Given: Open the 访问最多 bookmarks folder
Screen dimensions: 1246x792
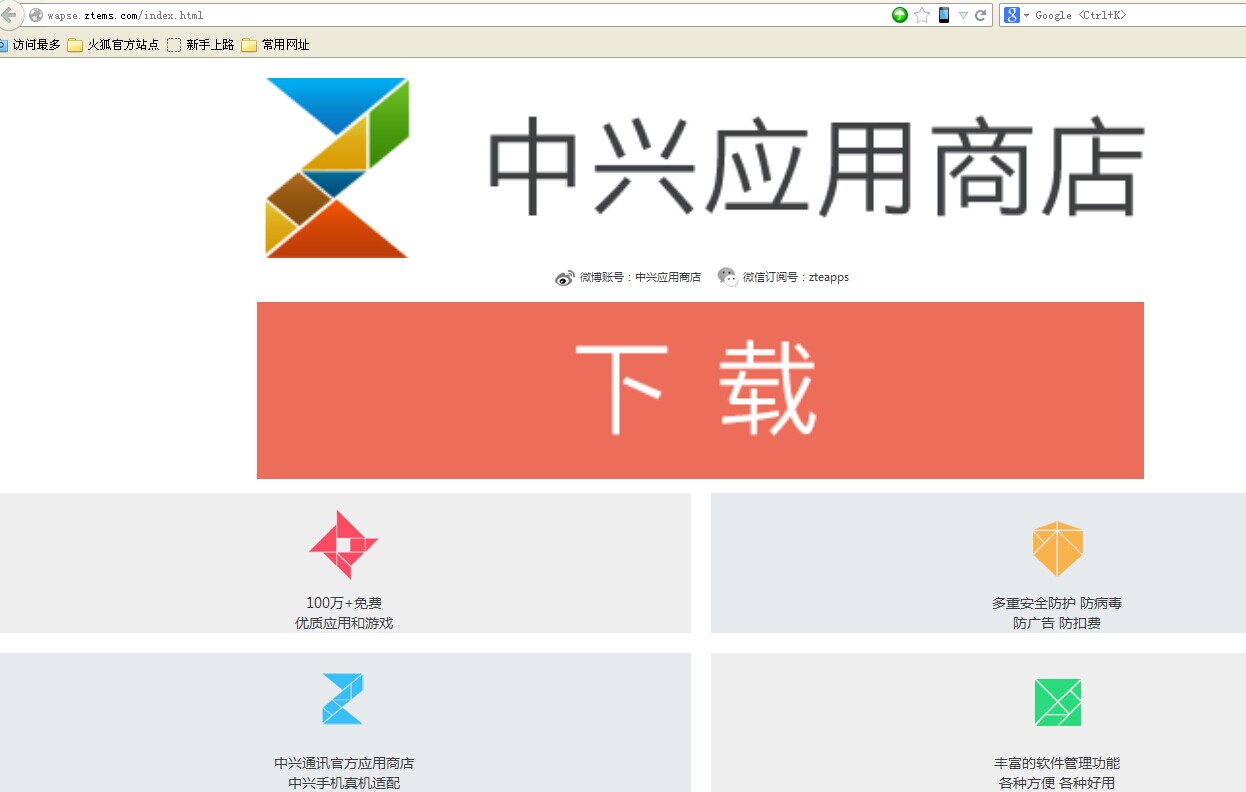Looking at the screenshot, I should pyautogui.click(x=29, y=45).
